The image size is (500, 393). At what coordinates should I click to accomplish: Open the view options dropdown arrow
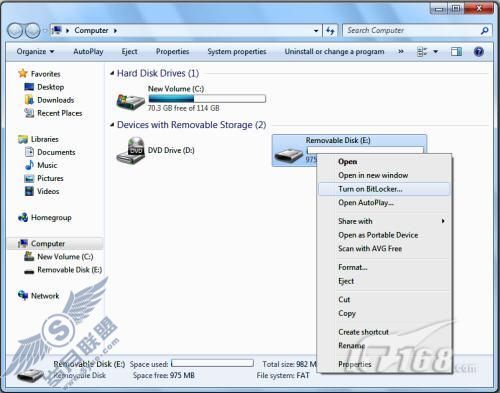[435, 52]
